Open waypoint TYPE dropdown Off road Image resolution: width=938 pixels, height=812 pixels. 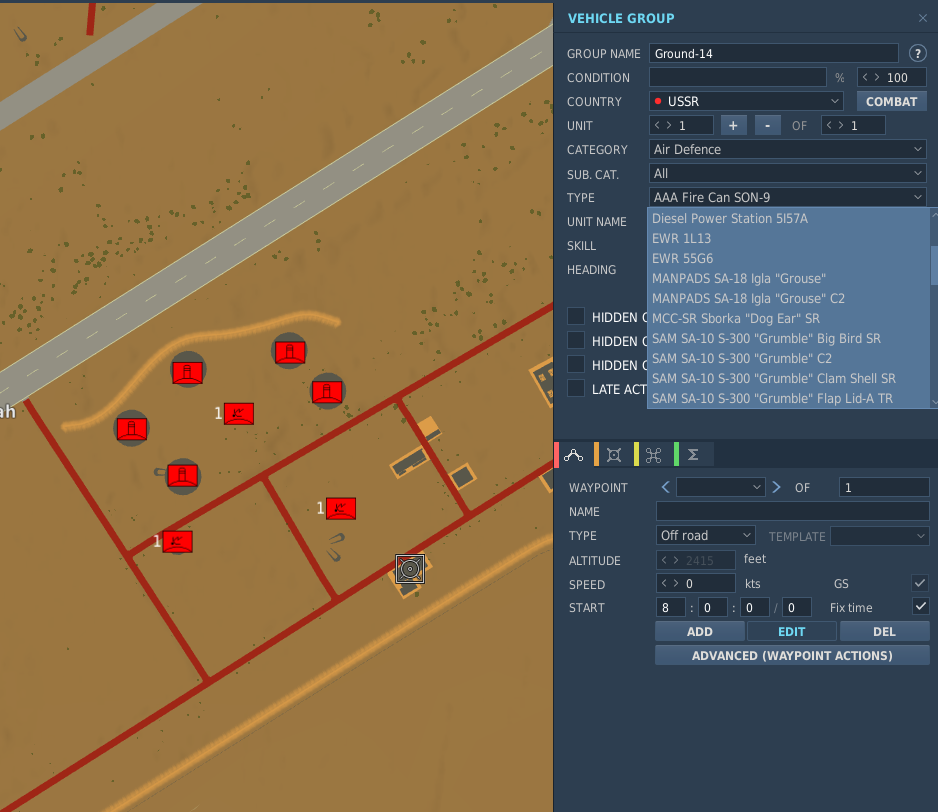[x=705, y=535]
